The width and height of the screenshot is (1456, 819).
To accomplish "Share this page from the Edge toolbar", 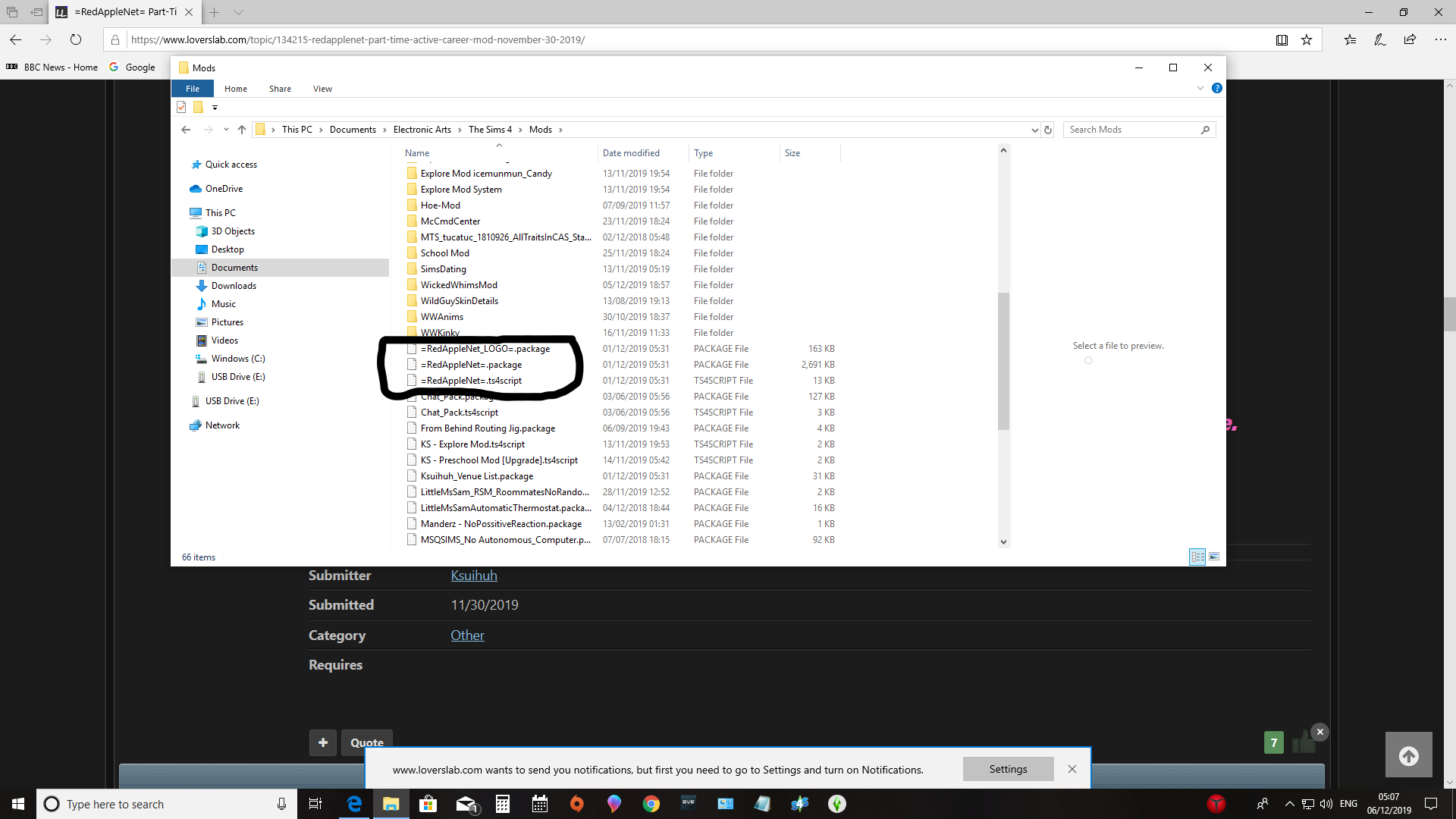I will click(x=1410, y=39).
